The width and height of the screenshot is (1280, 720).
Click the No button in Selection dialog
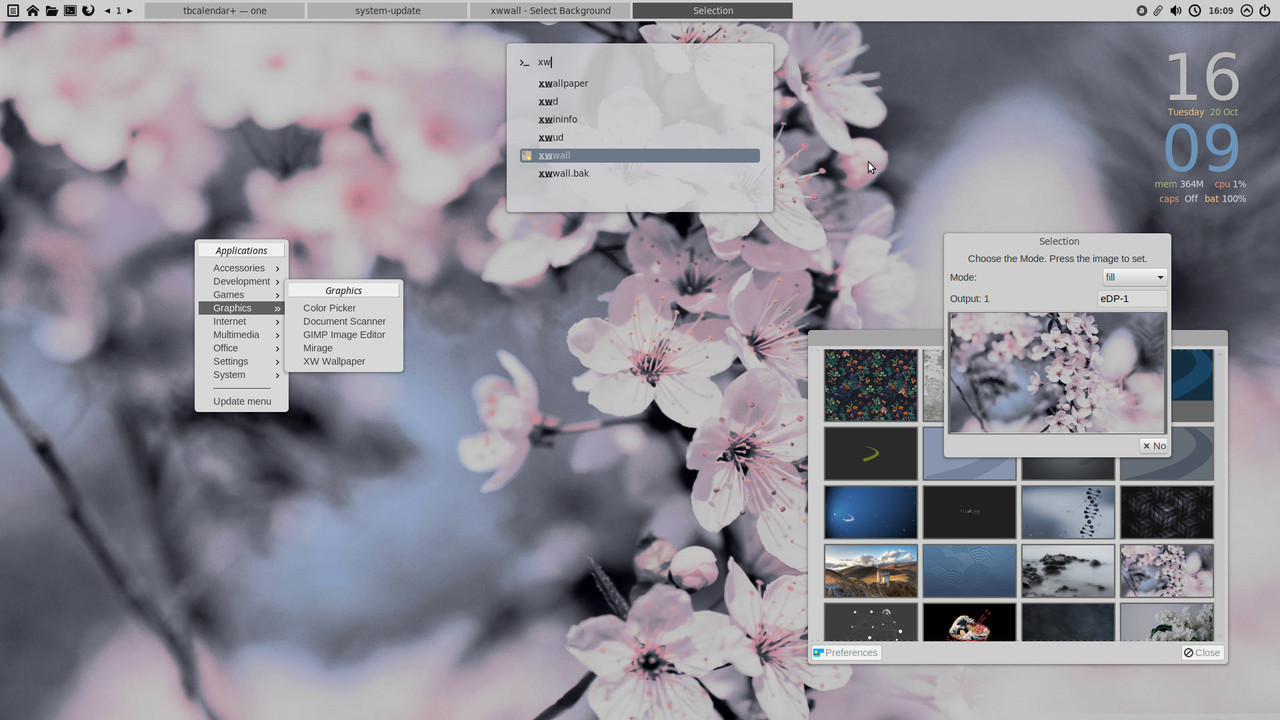coord(1154,446)
